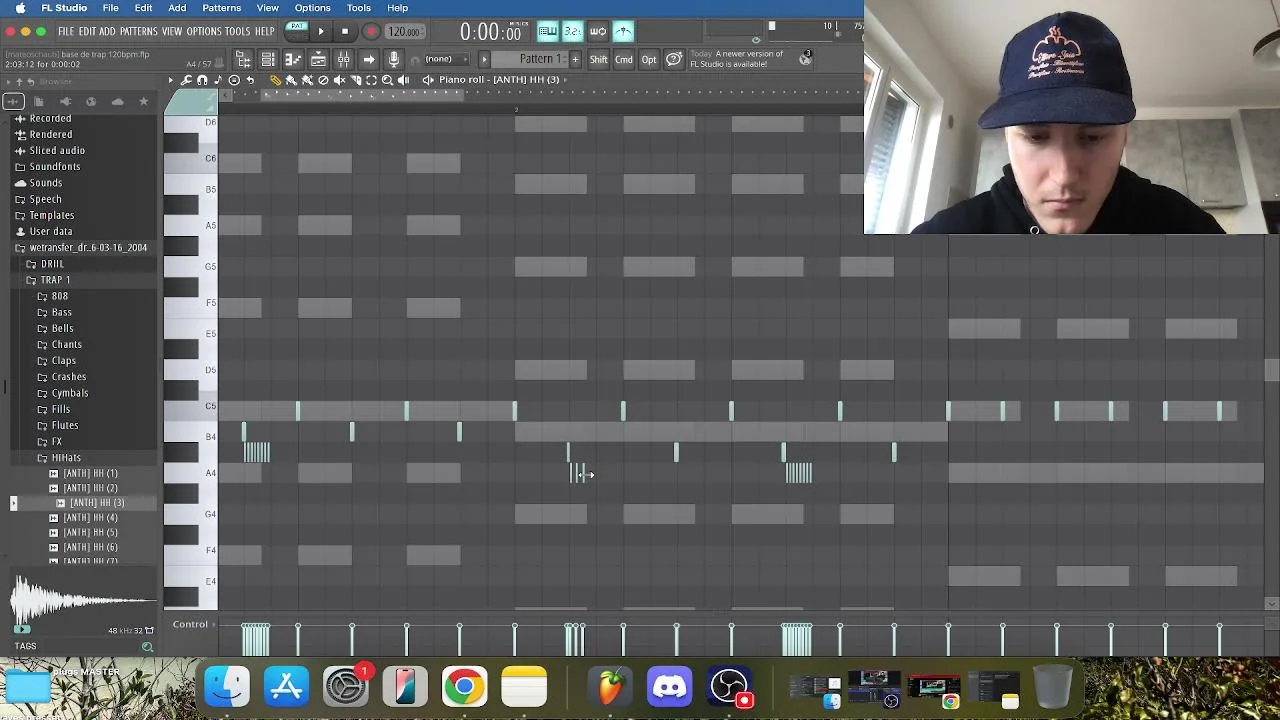Click the sample waveform preview
The height and width of the screenshot is (720, 1280).
coord(83,599)
